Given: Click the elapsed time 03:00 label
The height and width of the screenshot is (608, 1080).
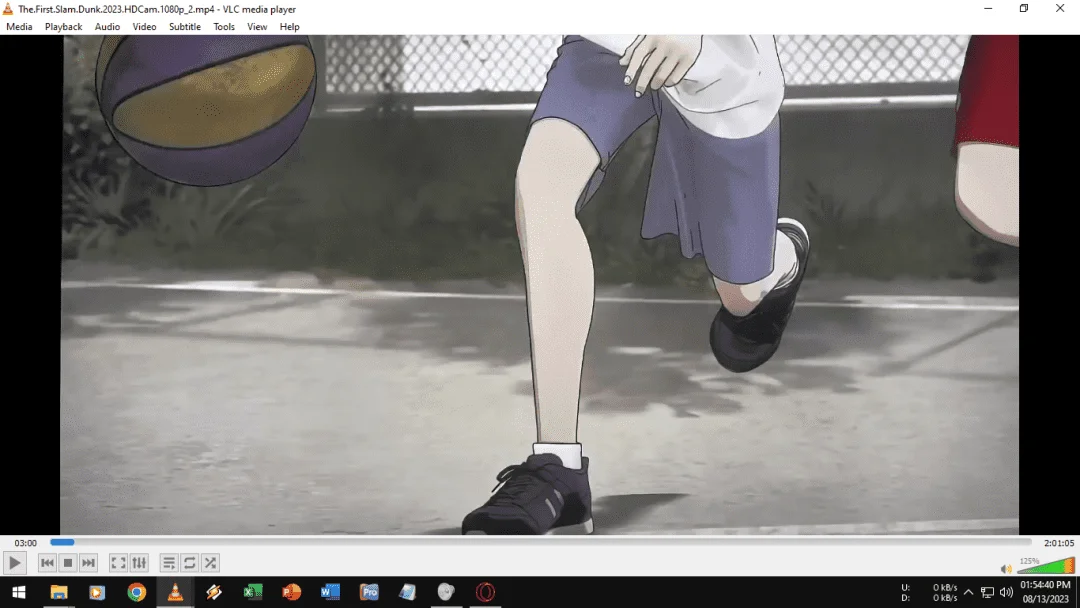Looking at the screenshot, I should [25, 543].
